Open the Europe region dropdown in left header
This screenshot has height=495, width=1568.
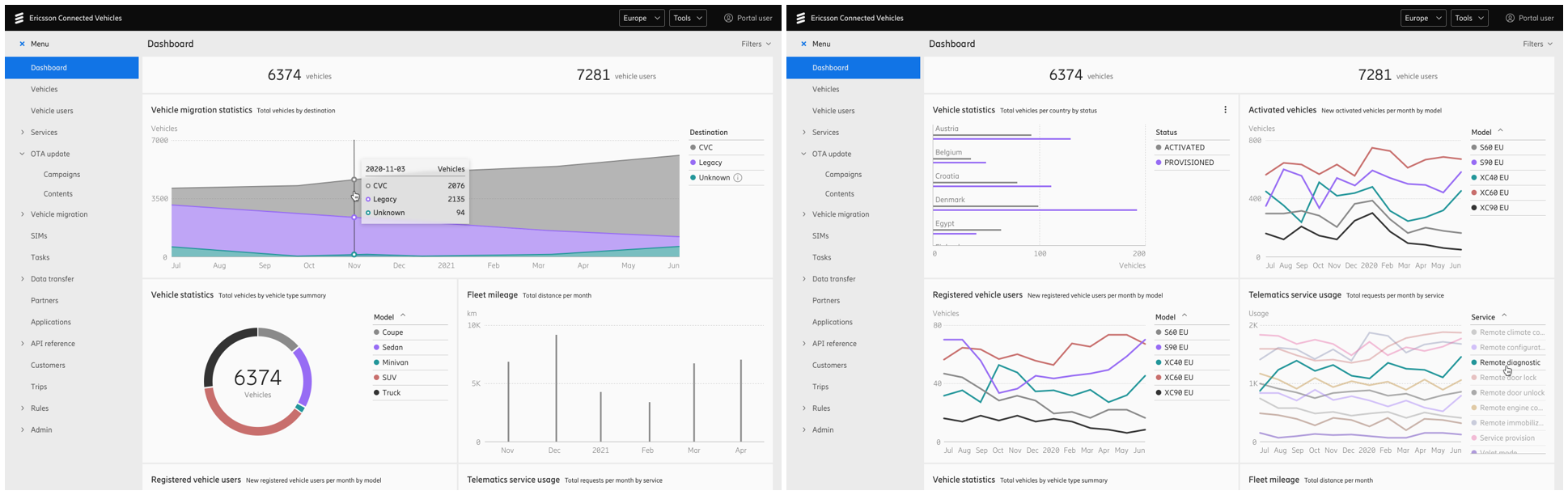(x=642, y=18)
